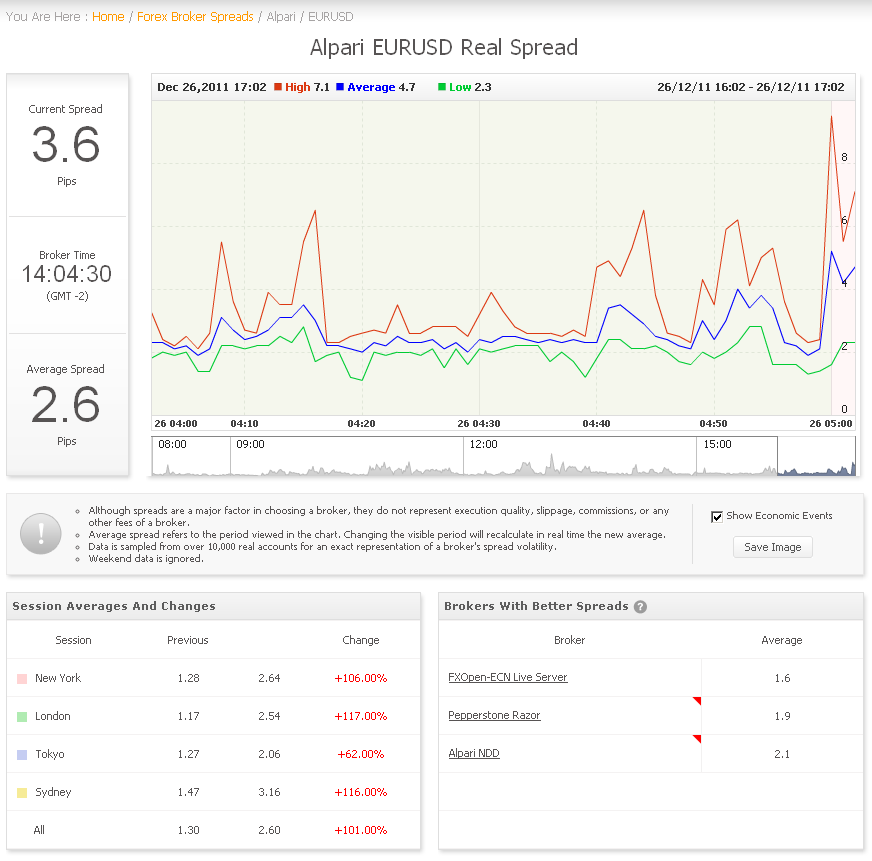872x861 pixels.
Task: Click the +62.00% change value
Action: pos(360,754)
